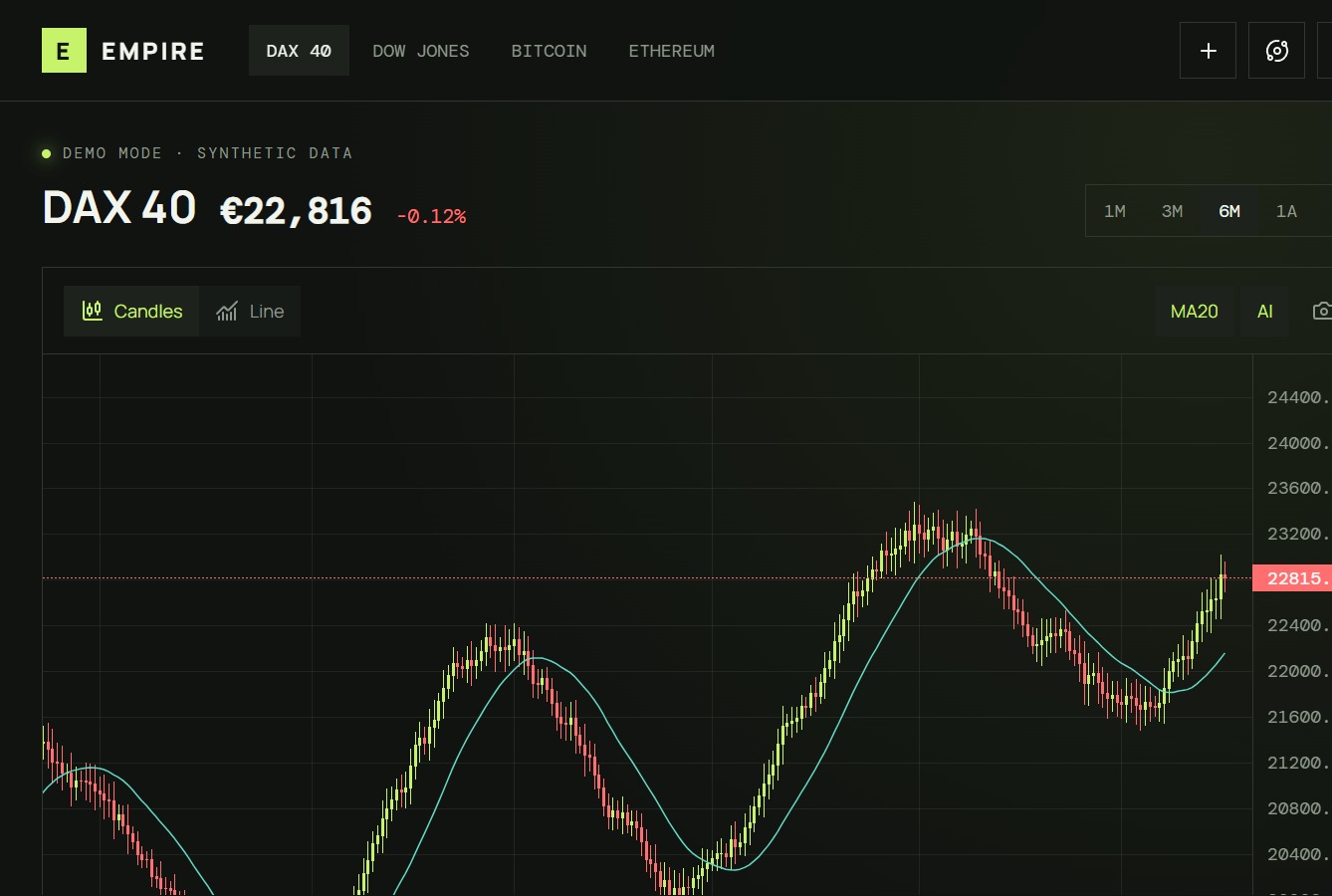1332x896 pixels.
Task: Pick the 1A time range
Action: click(1286, 211)
